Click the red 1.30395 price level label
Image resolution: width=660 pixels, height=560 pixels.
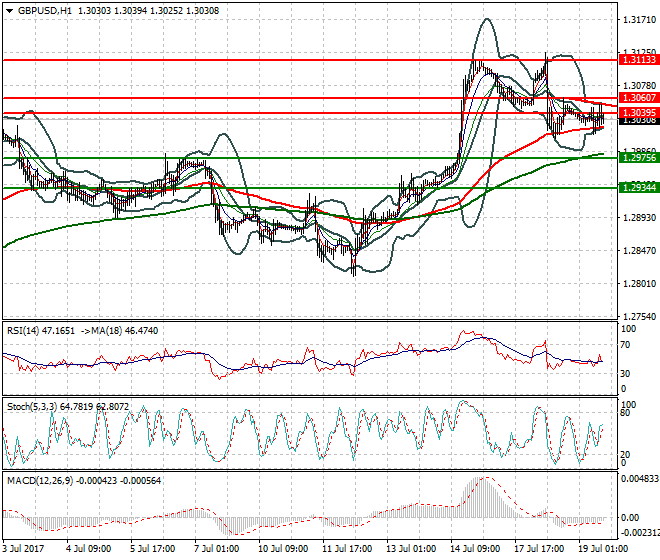pos(639,113)
